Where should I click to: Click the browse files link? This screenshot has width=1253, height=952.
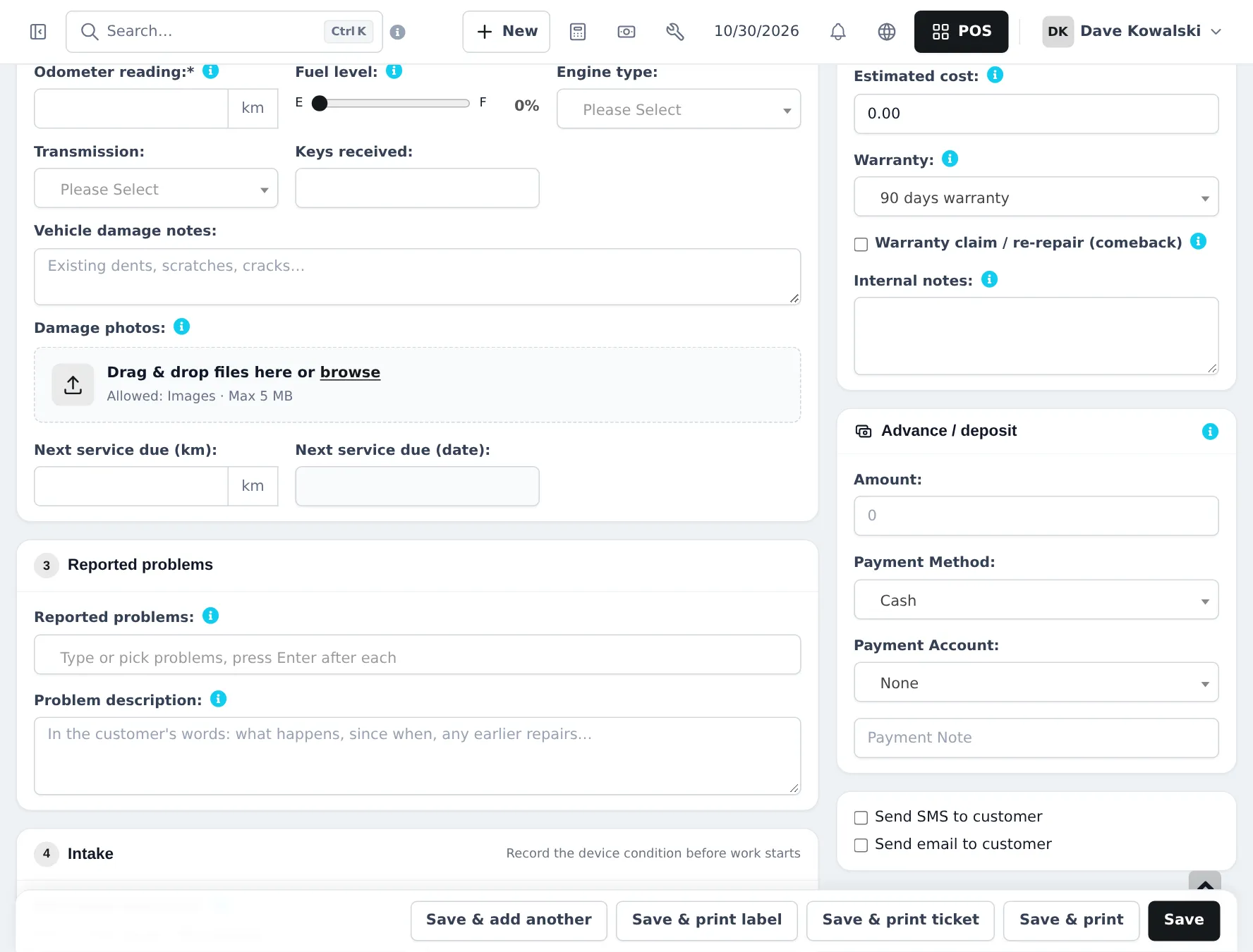tap(350, 372)
